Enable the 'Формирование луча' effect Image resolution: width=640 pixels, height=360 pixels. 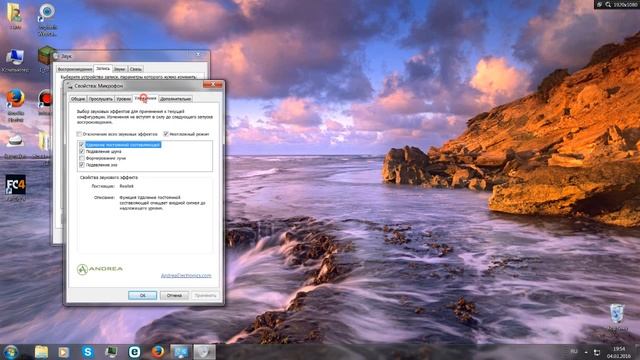[82, 158]
